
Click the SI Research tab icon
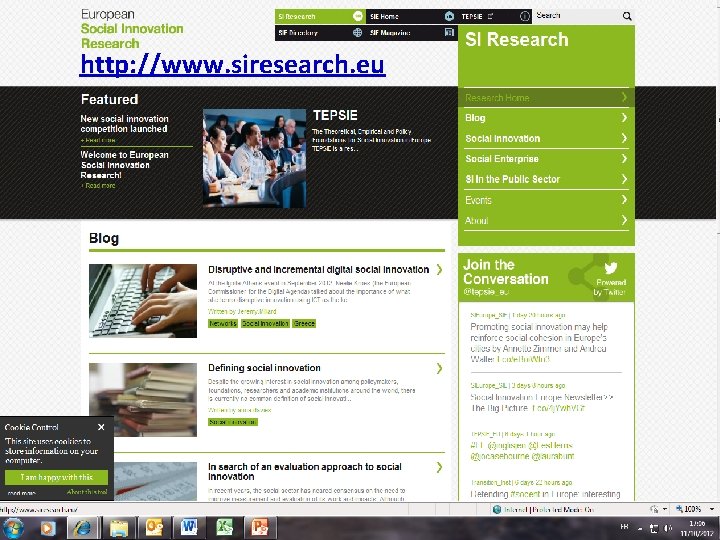358,17
